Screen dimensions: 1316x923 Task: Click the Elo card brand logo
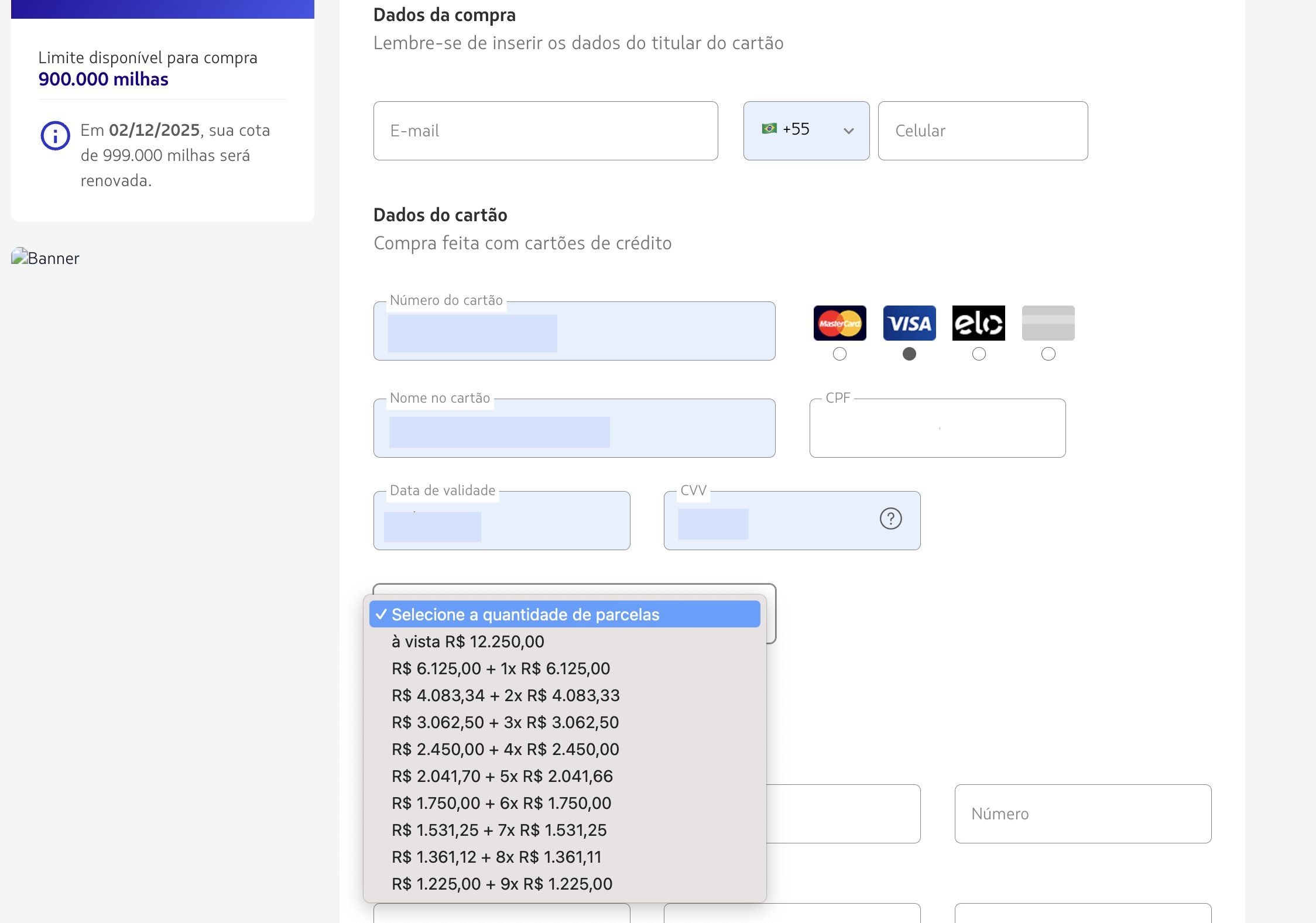[978, 323]
